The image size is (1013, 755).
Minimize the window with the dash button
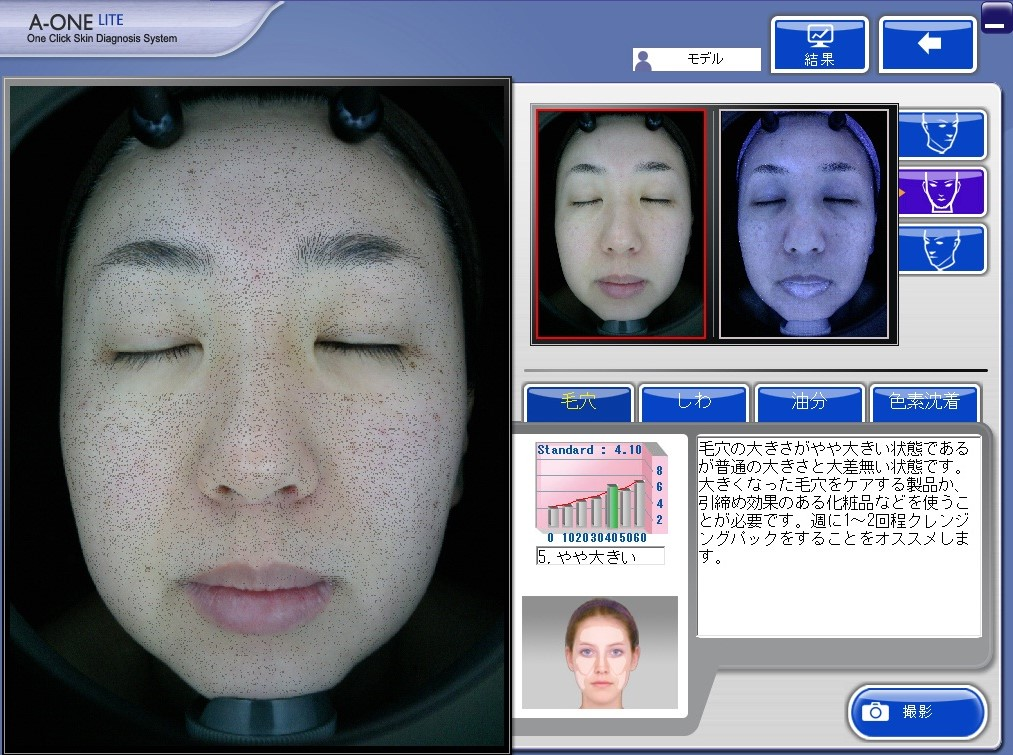(996, 18)
